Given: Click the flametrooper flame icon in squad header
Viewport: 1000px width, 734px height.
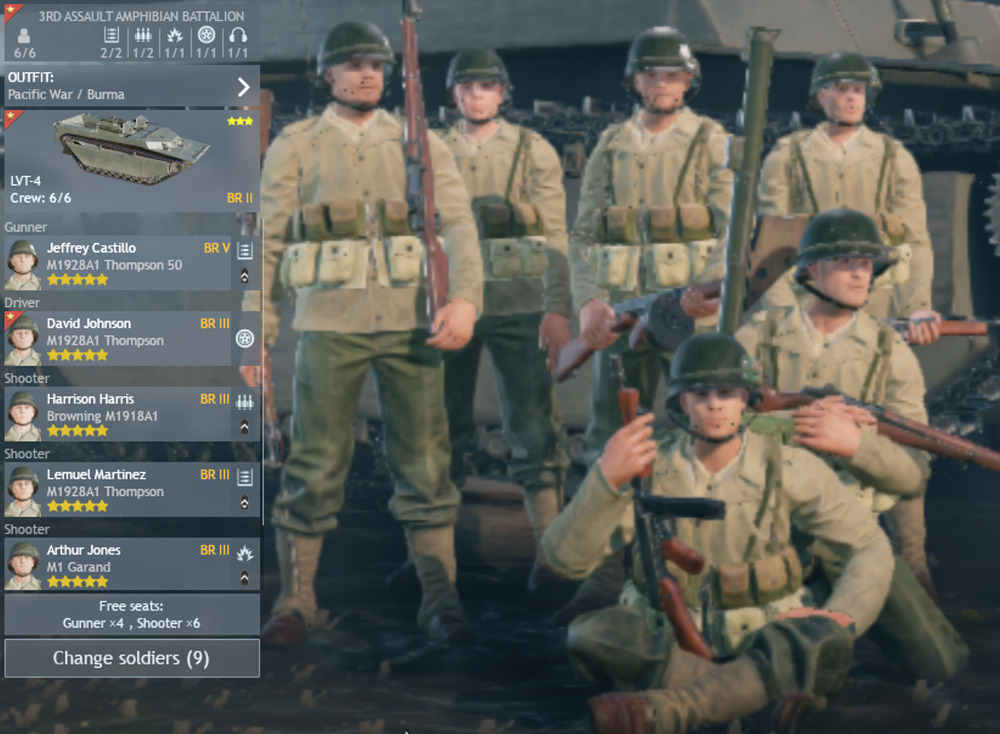Looking at the screenshot, I should (174, 36).
